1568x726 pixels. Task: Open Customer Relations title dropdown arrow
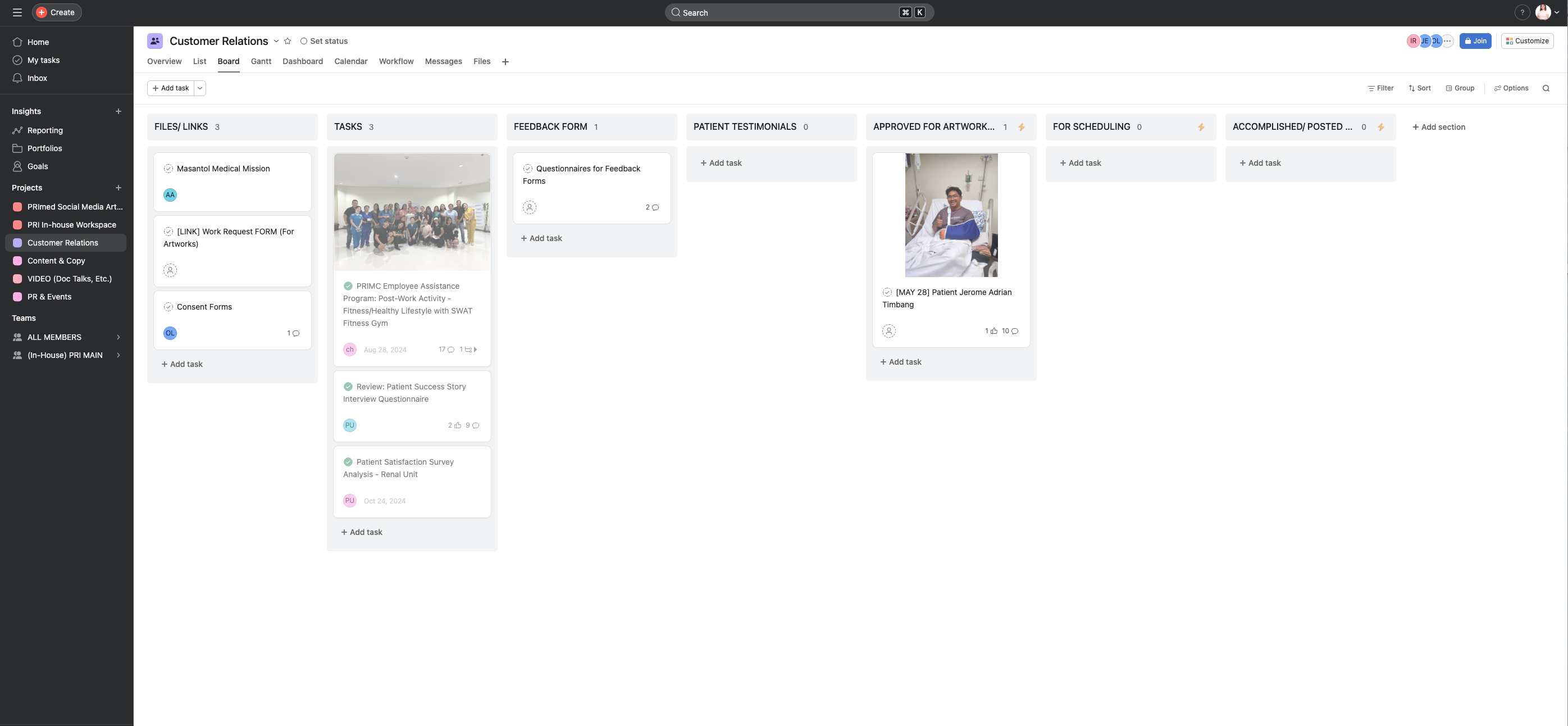point(276,41)
